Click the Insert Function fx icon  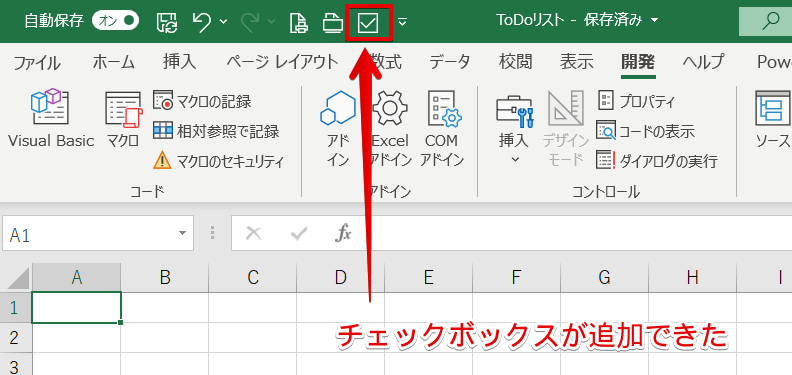[x=343, y=233]
